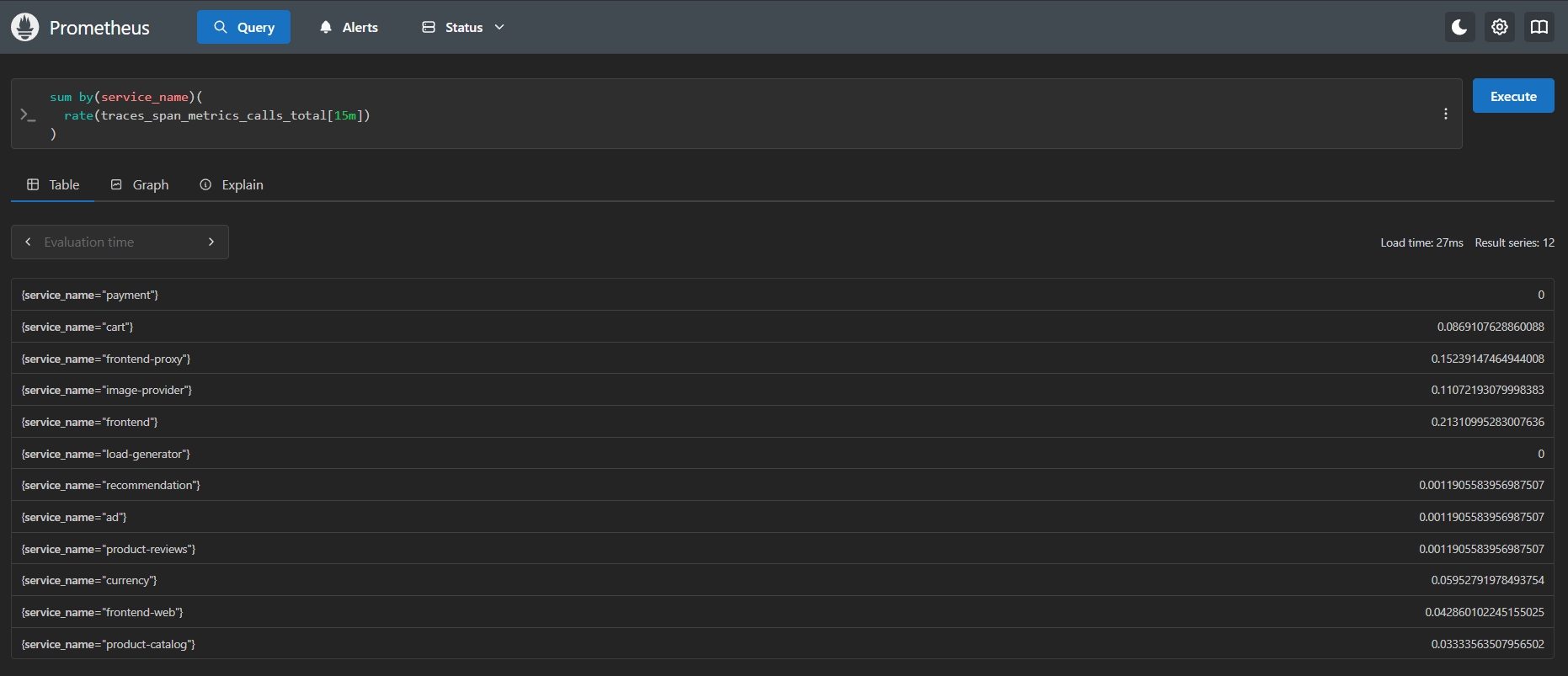Image resolution: width=1568 pixels, height=676 pixels.
Task: Click the product-catalog value 0.03333563507956502
Action: [1488, 644]
